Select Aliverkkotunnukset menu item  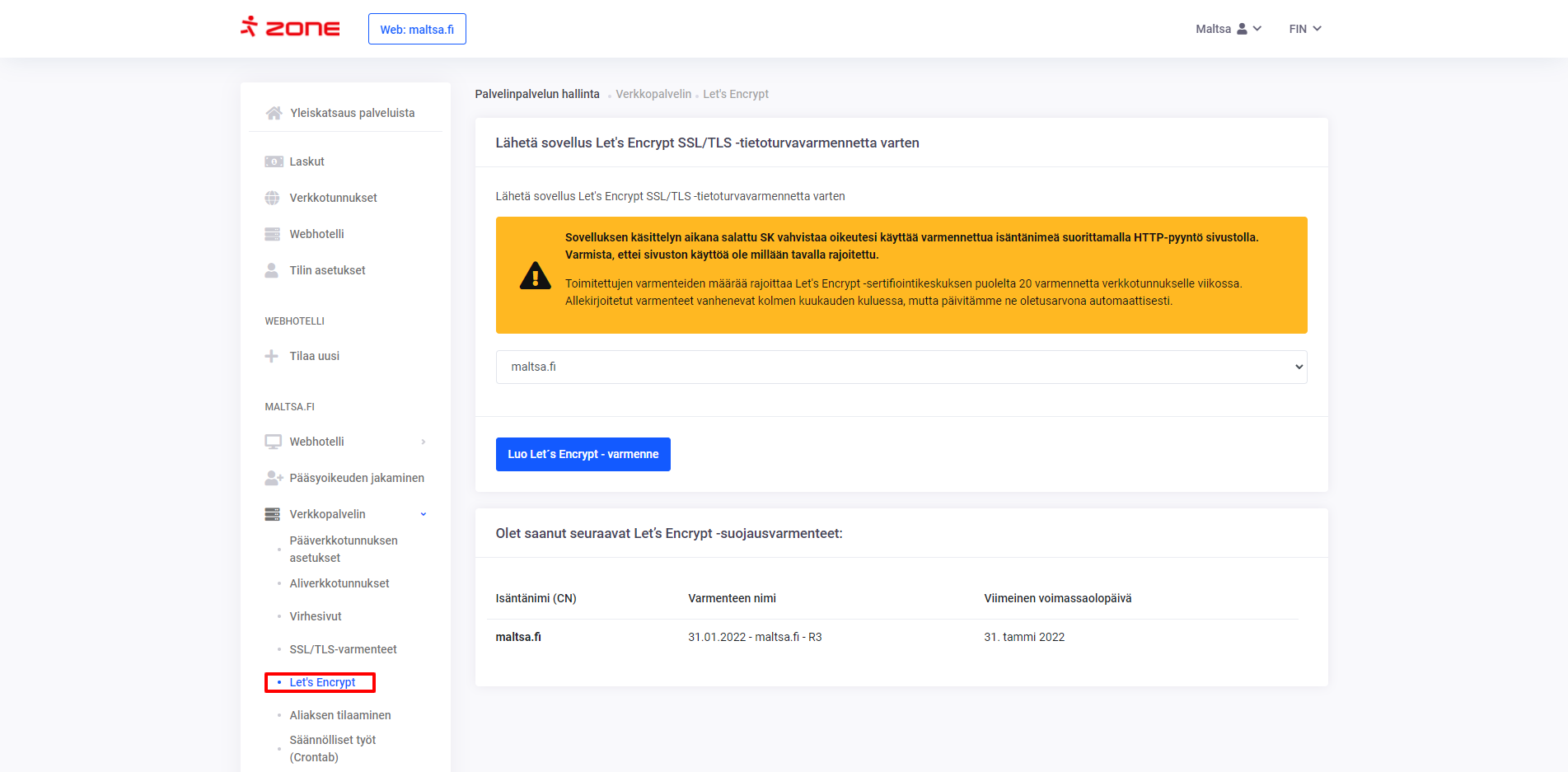point(339,583)
